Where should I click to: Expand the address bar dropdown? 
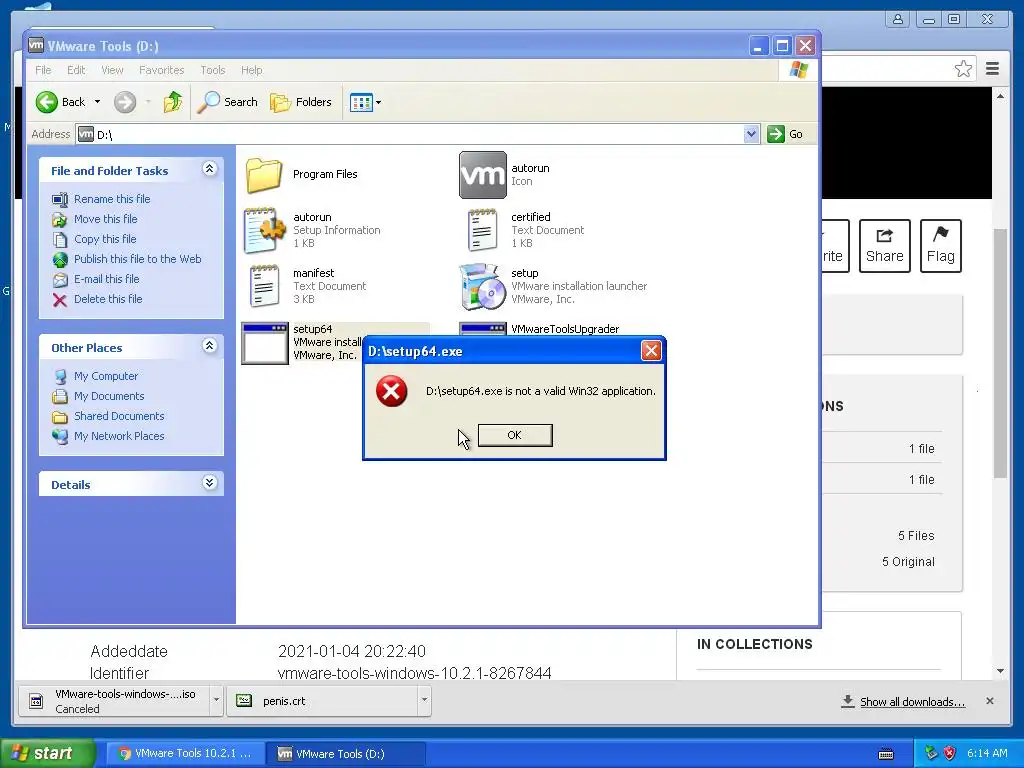tap(751, 135)
